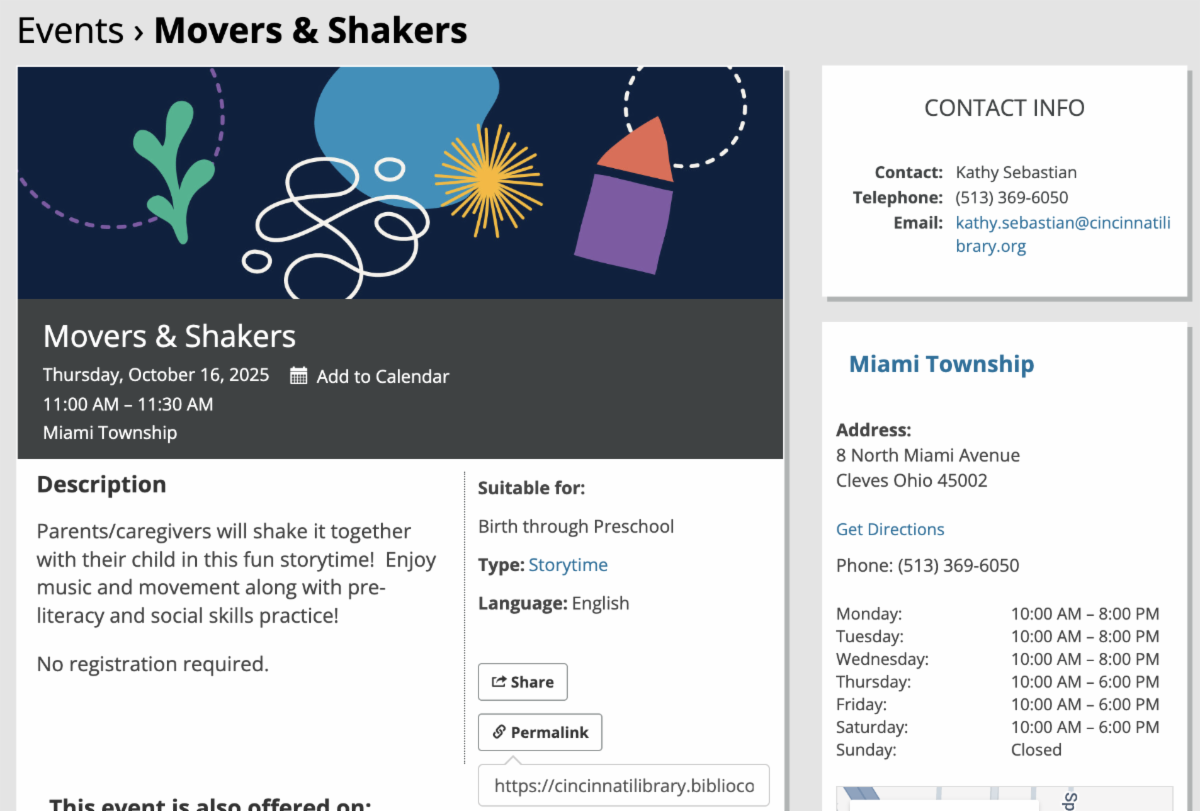Email kathy.sebastian via the contact link

coord(1062,234)
